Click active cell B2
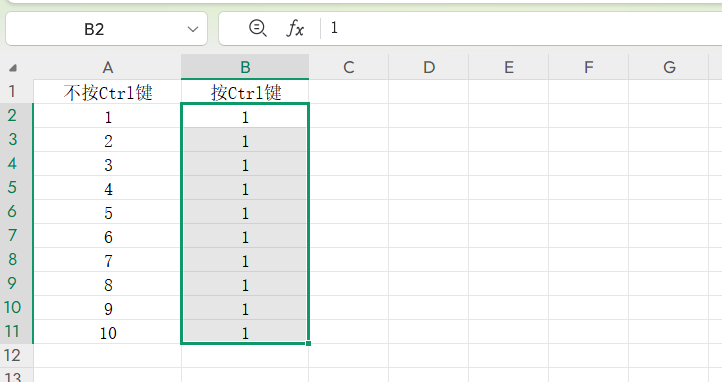 click(x=245, y=116)
